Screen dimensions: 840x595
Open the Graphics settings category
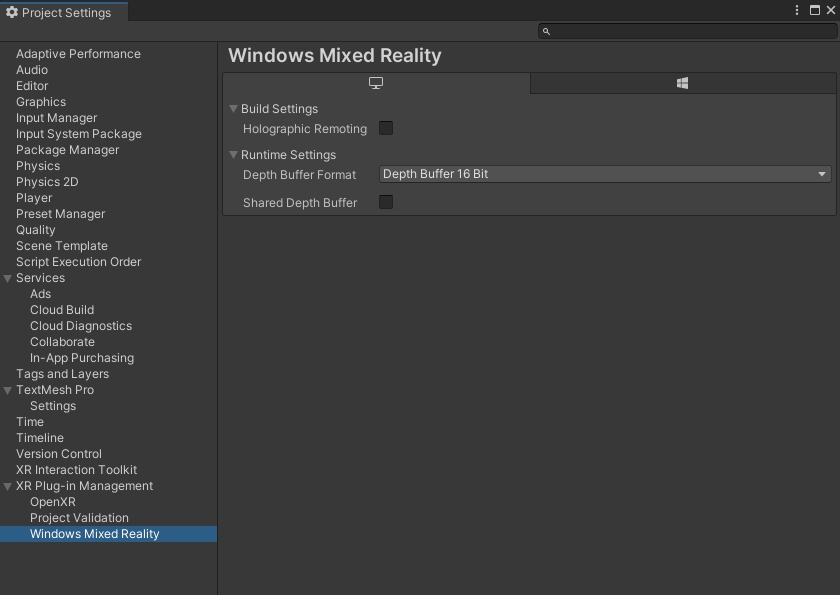coord(41,102)
